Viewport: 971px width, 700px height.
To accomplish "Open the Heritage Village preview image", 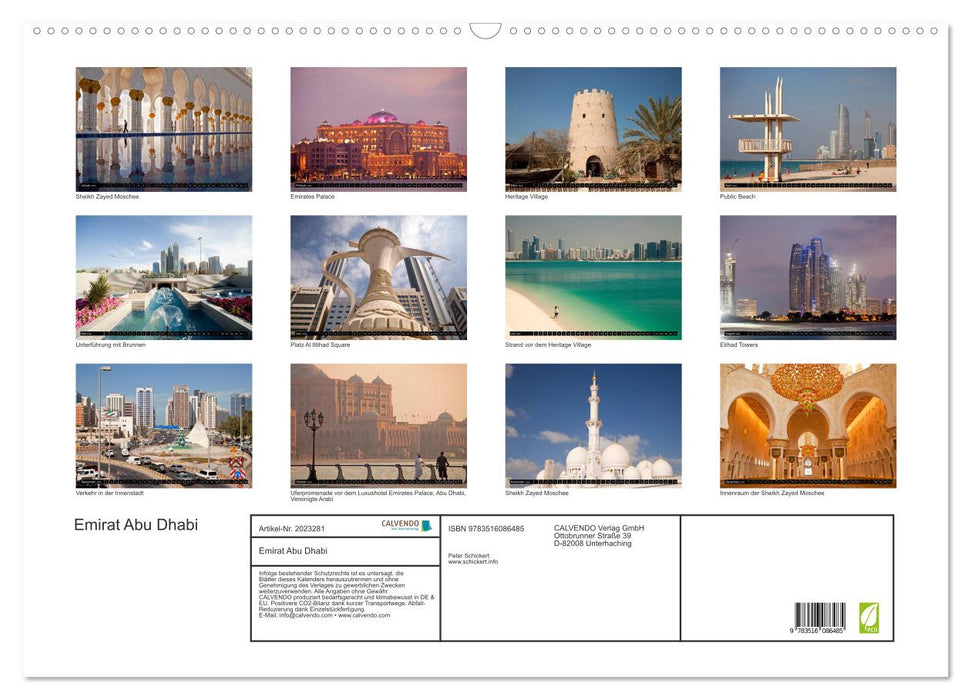I will tap(592, 128).
